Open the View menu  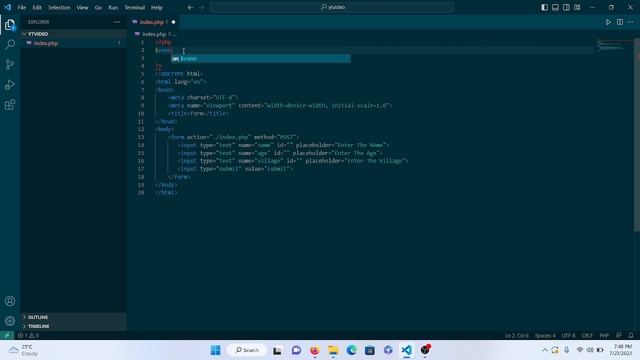point(82,7)
